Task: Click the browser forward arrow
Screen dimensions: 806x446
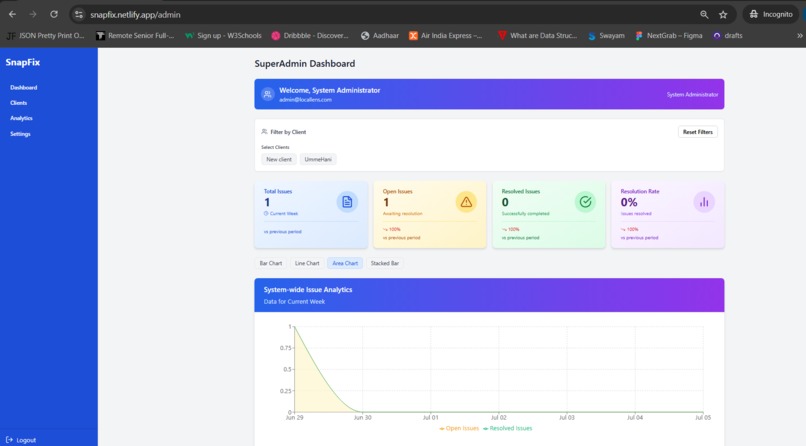Action: pos(33,14)
